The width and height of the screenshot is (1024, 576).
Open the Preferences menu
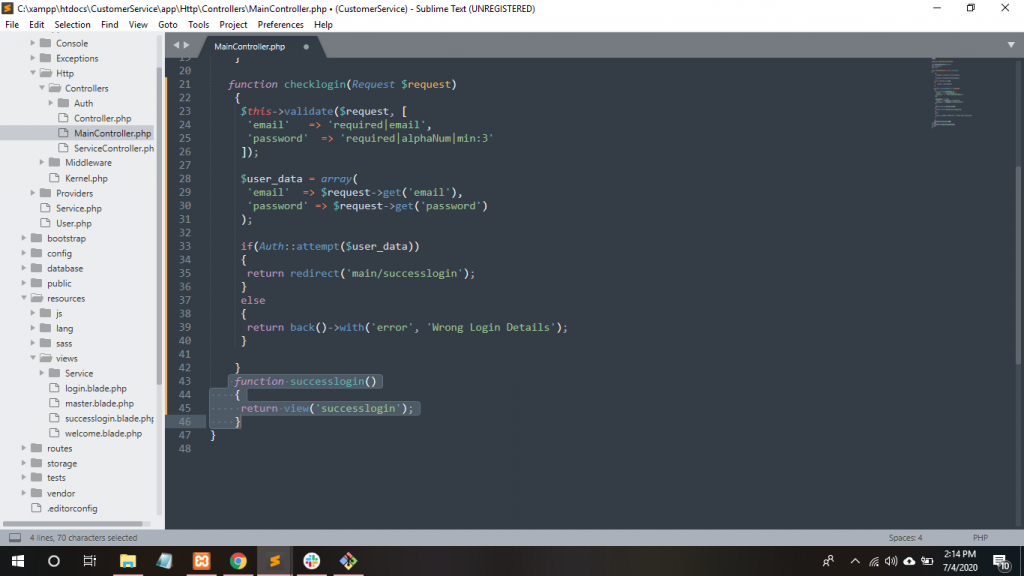(x=280, y=24)
